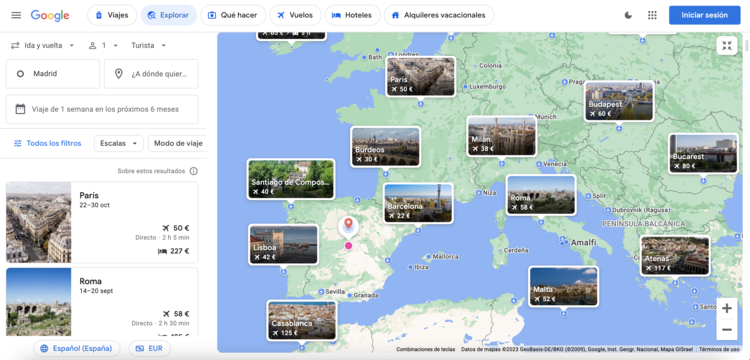The image size is (750, 360).
Task: Select Barcelona map card 22 €
Action: click(x=418, y=203)
